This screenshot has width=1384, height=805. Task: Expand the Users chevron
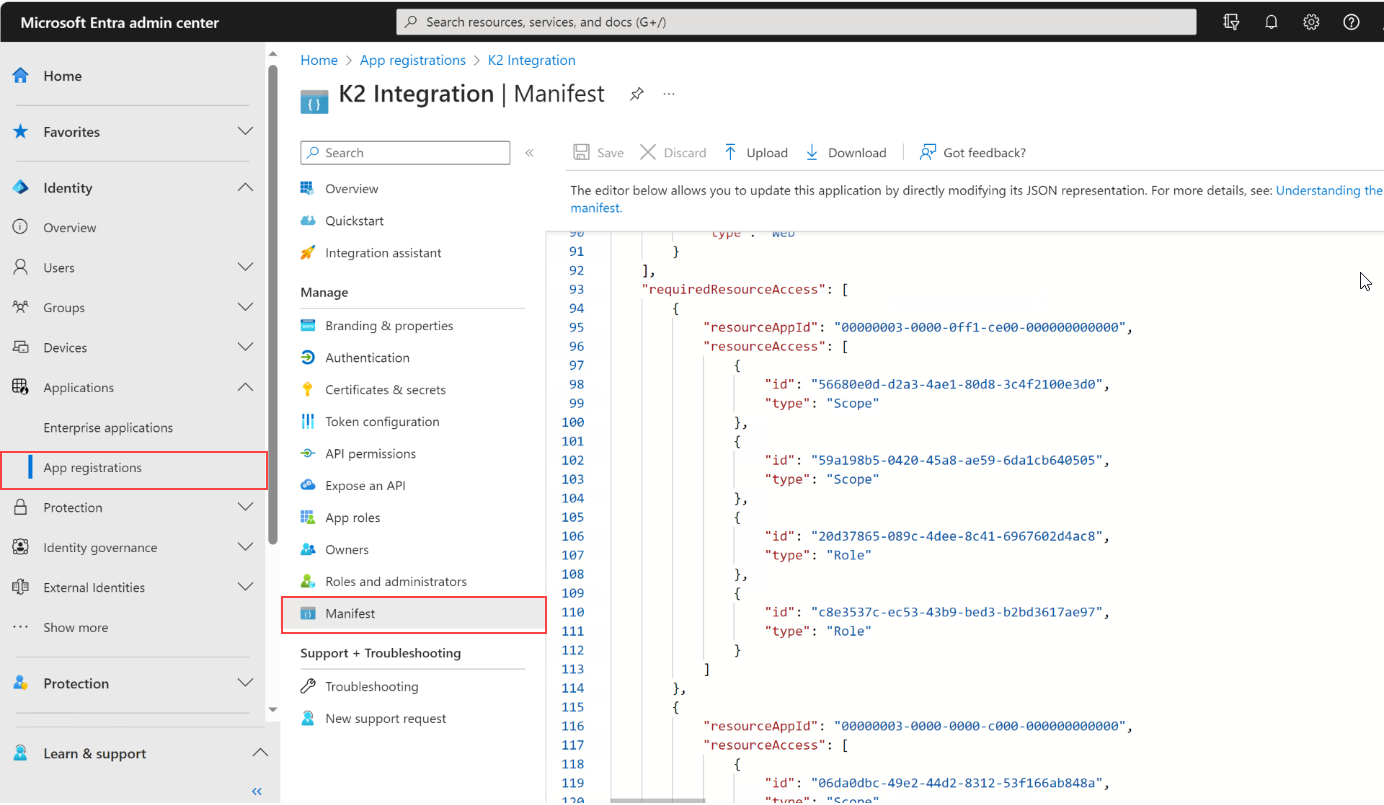[245, 268]
